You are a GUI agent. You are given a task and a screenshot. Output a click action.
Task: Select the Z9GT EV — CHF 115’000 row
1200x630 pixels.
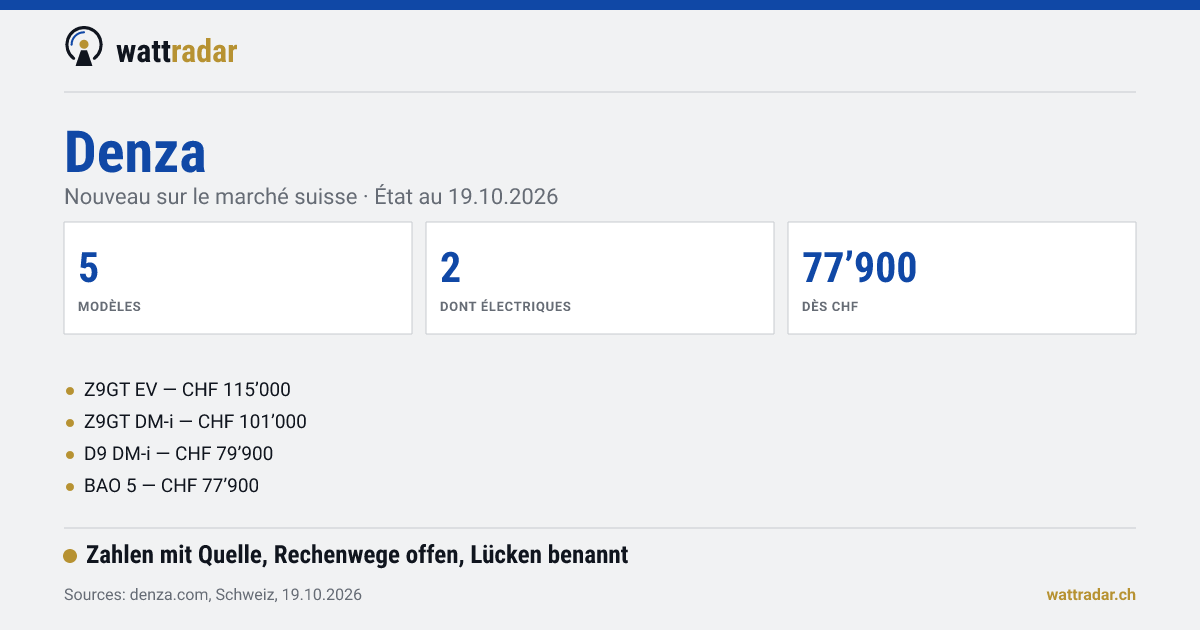click(x=178, y=390)
